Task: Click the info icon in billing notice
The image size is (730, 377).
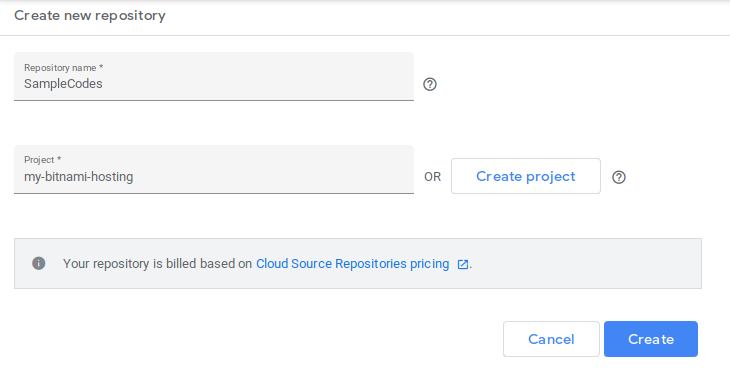Action: click(39, 263)
